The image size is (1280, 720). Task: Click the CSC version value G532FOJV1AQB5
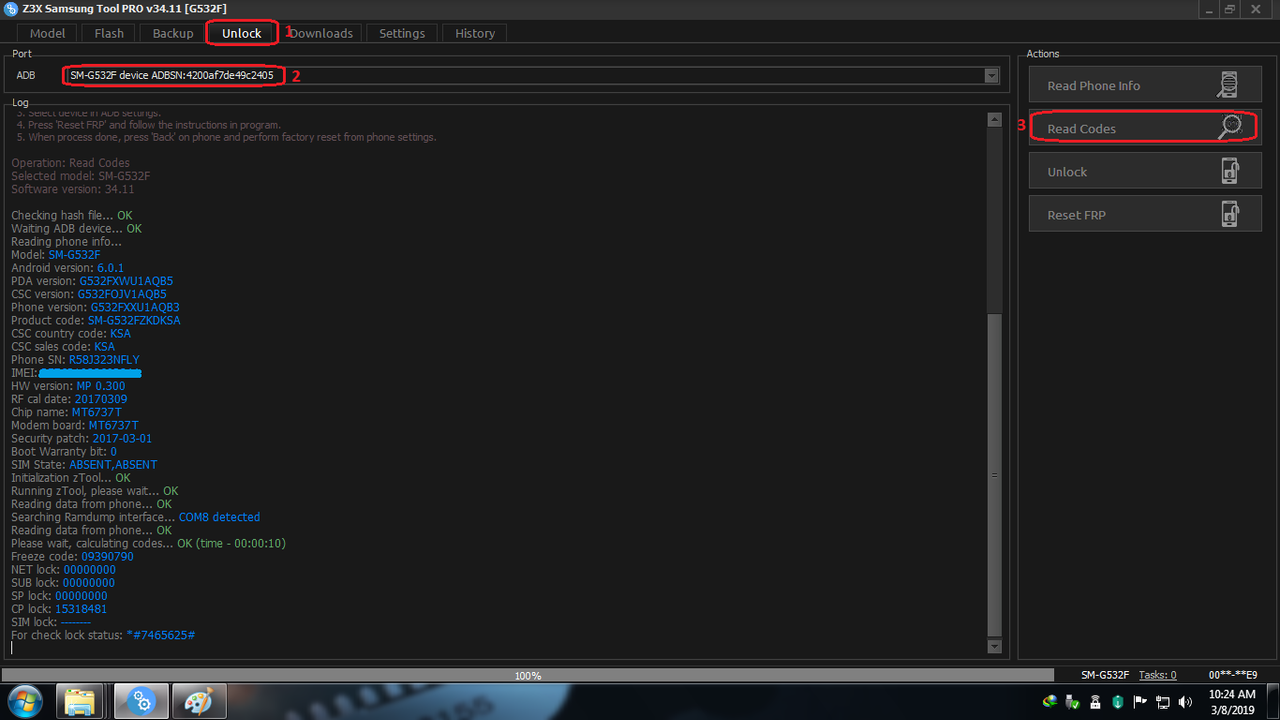coord(122,294)
